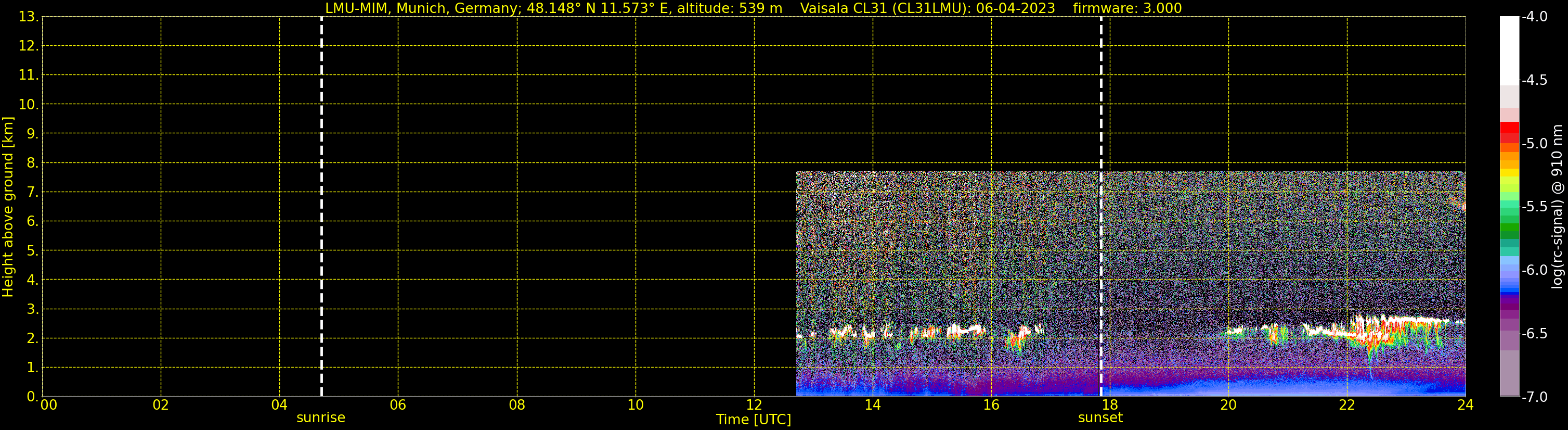
Task: Click the 04 hour tick label
Action: pyautogui.click(x=279, y=405)
